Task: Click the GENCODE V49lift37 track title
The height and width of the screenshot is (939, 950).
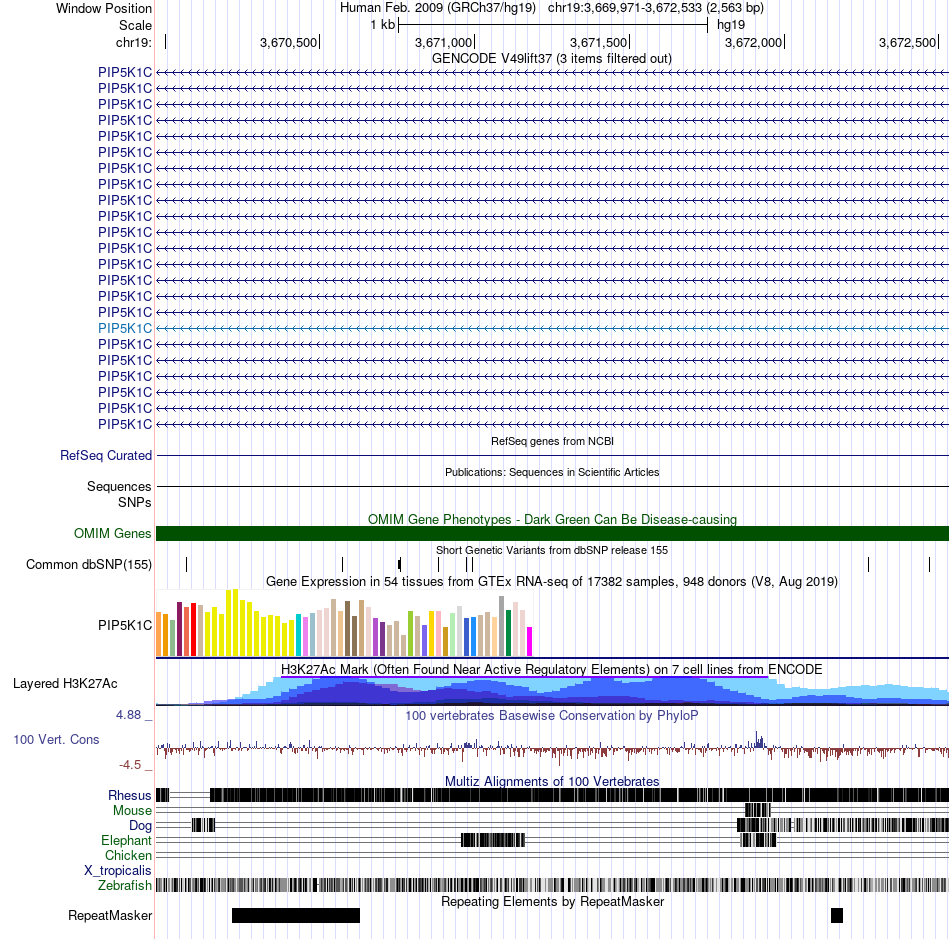Action: (x=552, y=59)
